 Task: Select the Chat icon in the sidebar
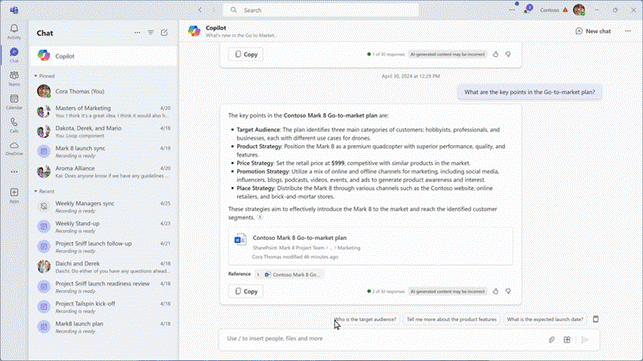(14, 55)
